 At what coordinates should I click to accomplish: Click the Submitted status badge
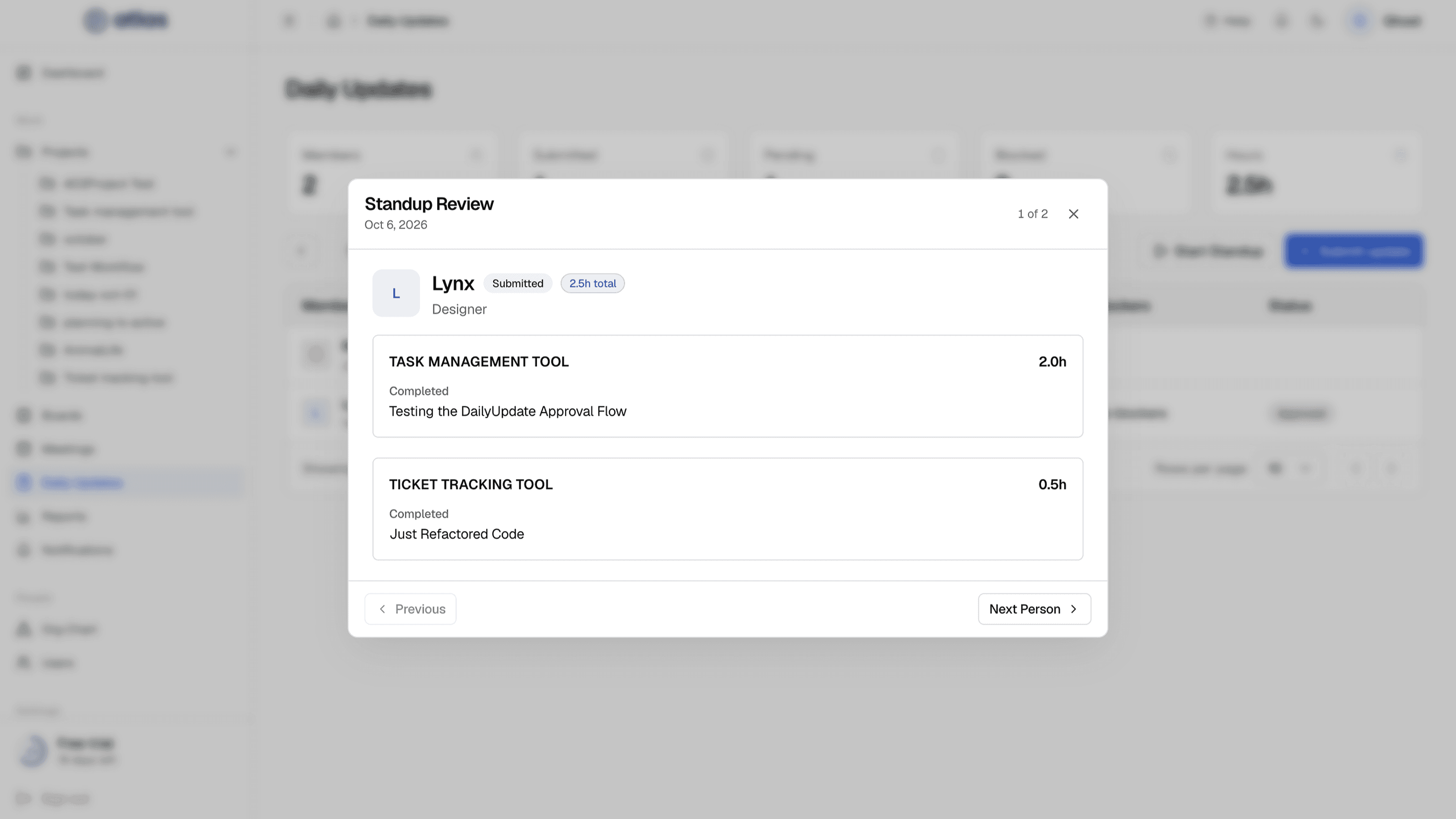coord(517,283)
